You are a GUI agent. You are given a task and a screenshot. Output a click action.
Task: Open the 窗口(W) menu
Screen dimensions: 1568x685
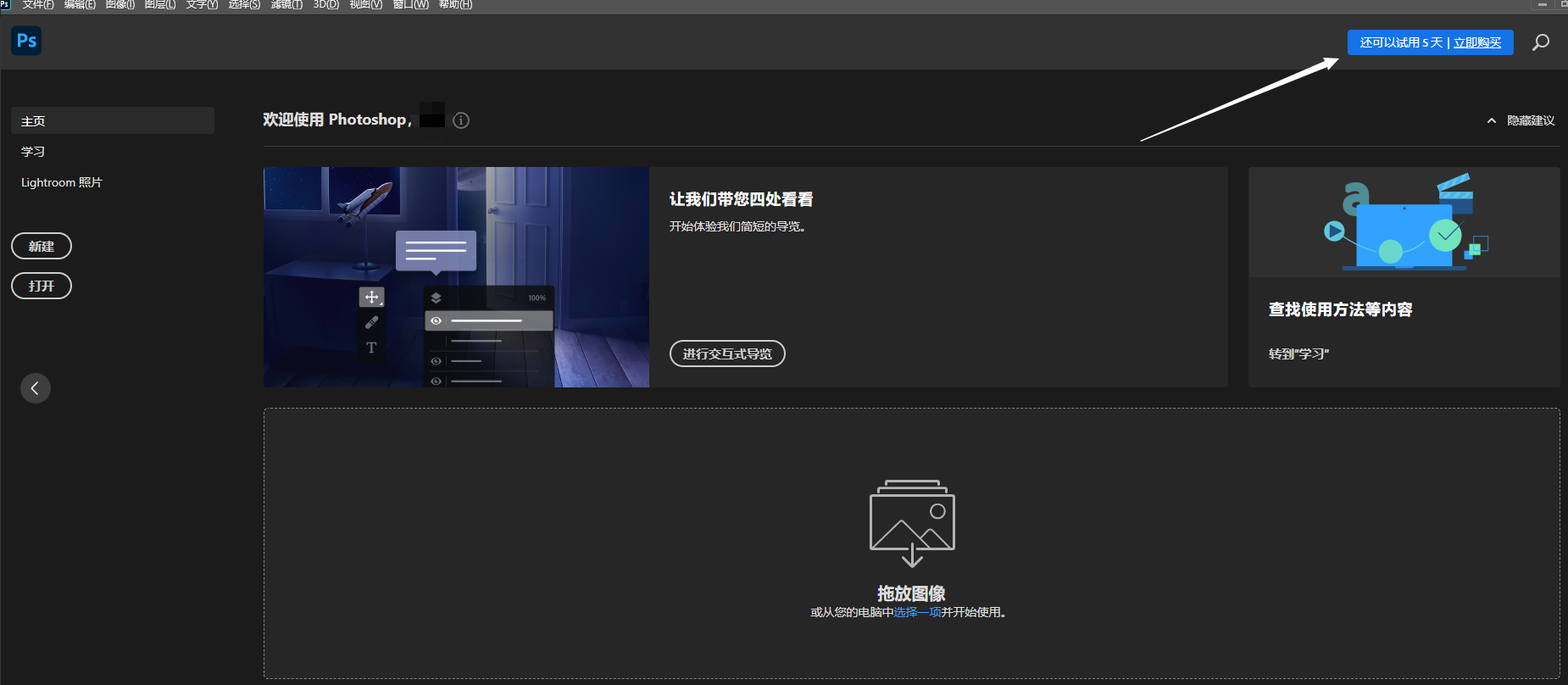pos(410,5)
